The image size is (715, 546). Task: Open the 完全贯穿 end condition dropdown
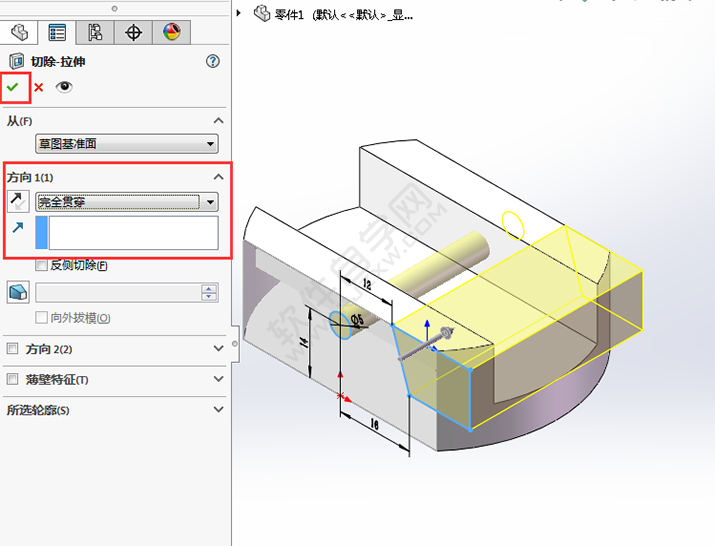click(127, 202)
